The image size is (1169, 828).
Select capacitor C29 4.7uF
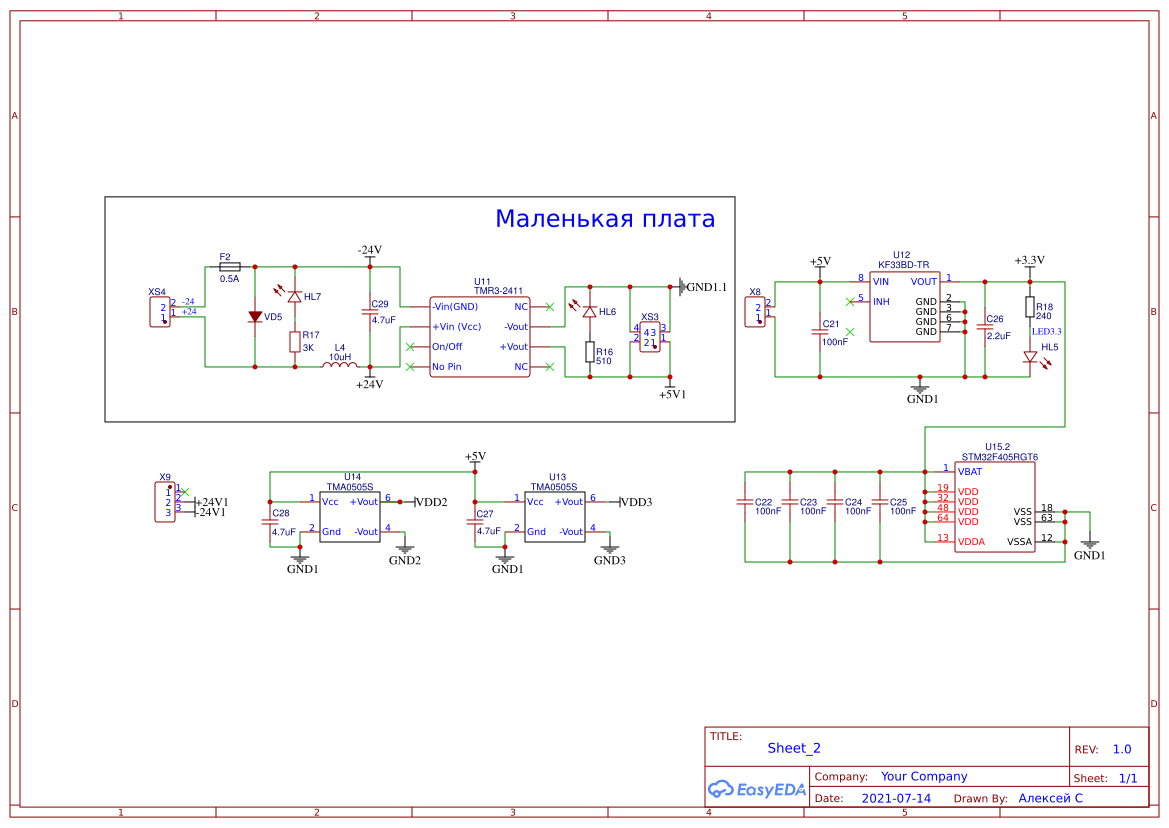370,312
